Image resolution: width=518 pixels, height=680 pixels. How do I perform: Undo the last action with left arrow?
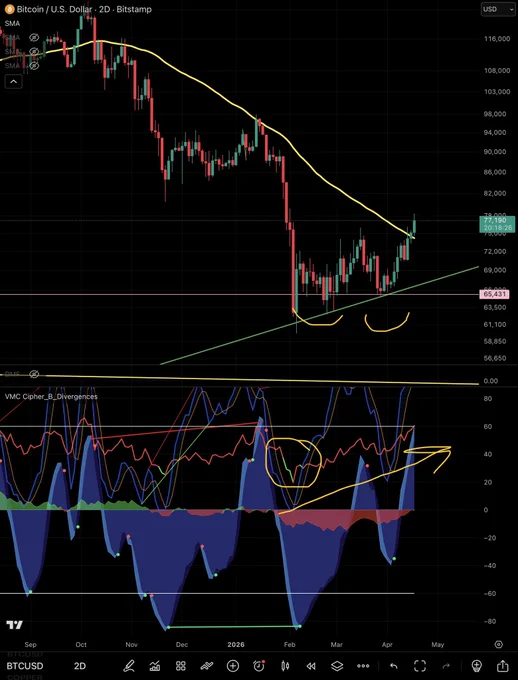[393, 666]
